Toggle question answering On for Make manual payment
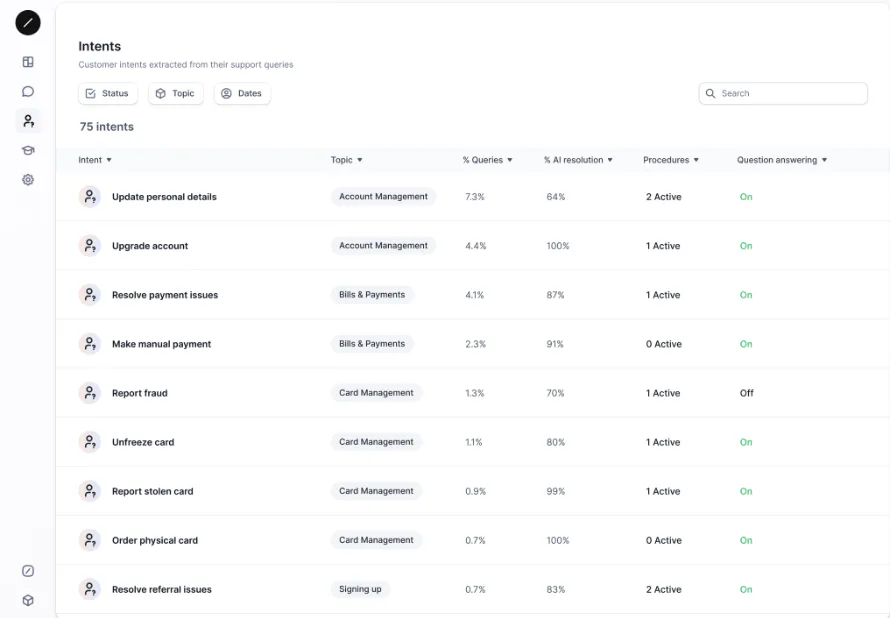Screen dimensions: 890x618 tap(746, 344)
